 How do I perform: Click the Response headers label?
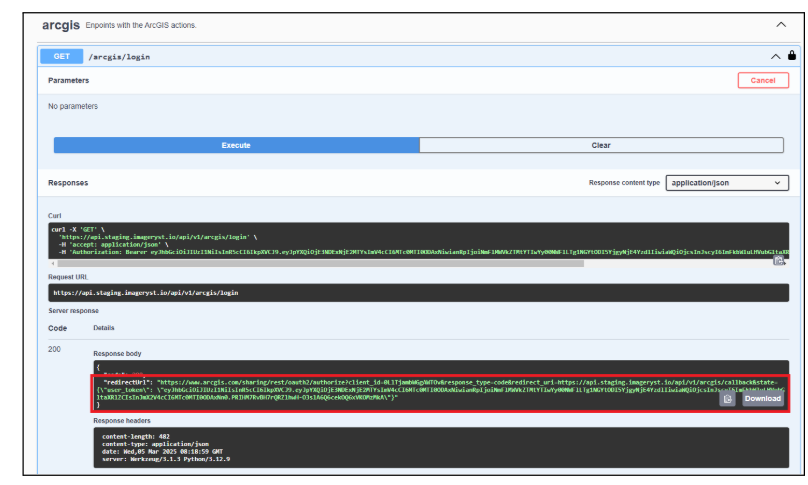[122, 421]
